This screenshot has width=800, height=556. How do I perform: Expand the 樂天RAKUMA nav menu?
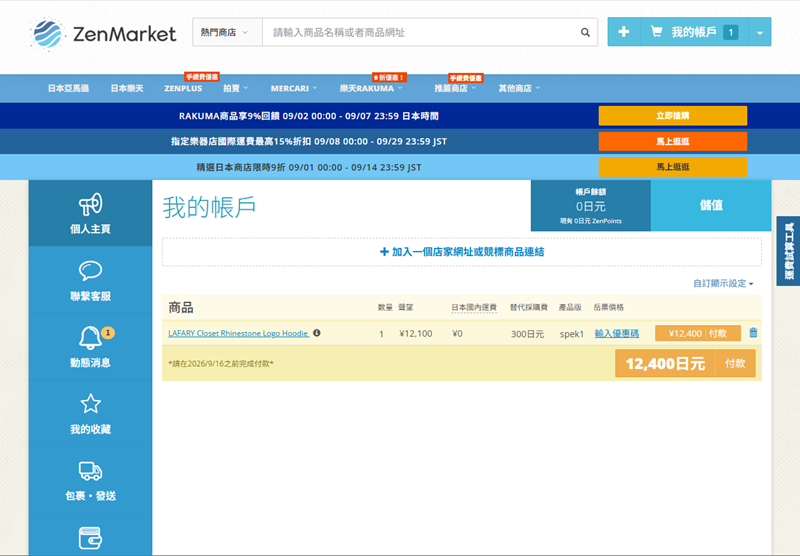point(371,88)
